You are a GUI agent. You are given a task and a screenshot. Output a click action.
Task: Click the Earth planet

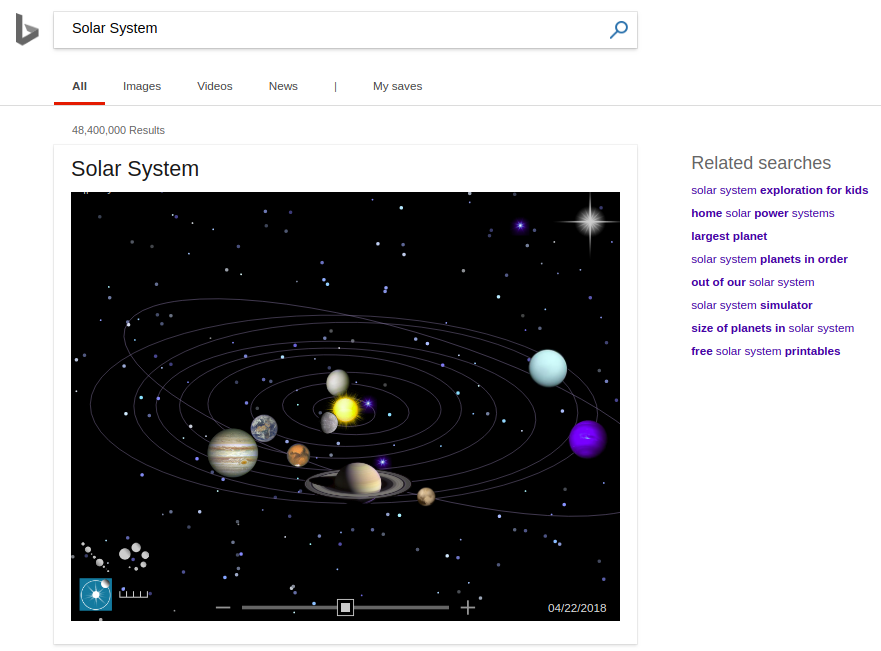(264, 428)
